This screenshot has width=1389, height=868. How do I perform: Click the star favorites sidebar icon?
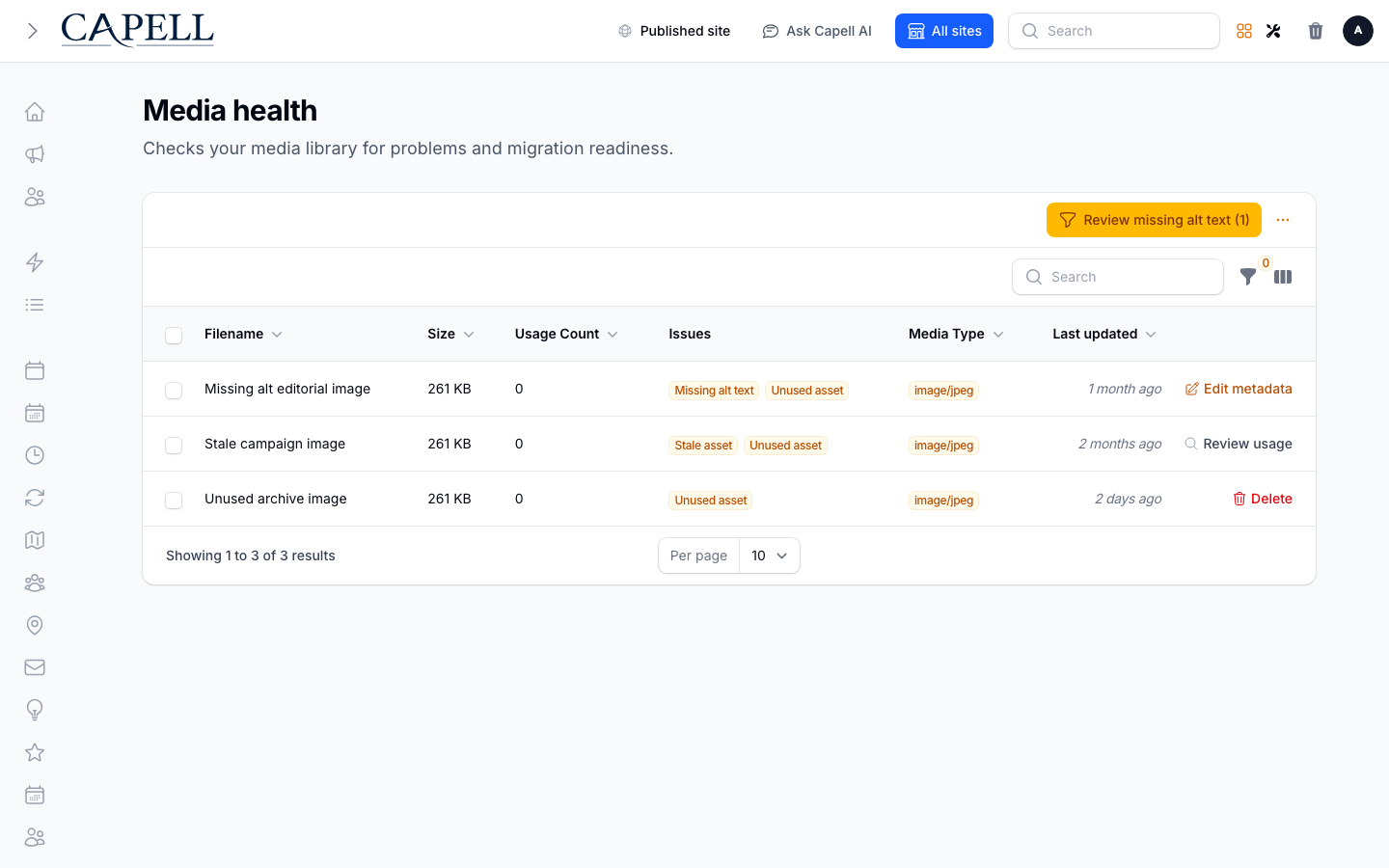pos(35,752)
